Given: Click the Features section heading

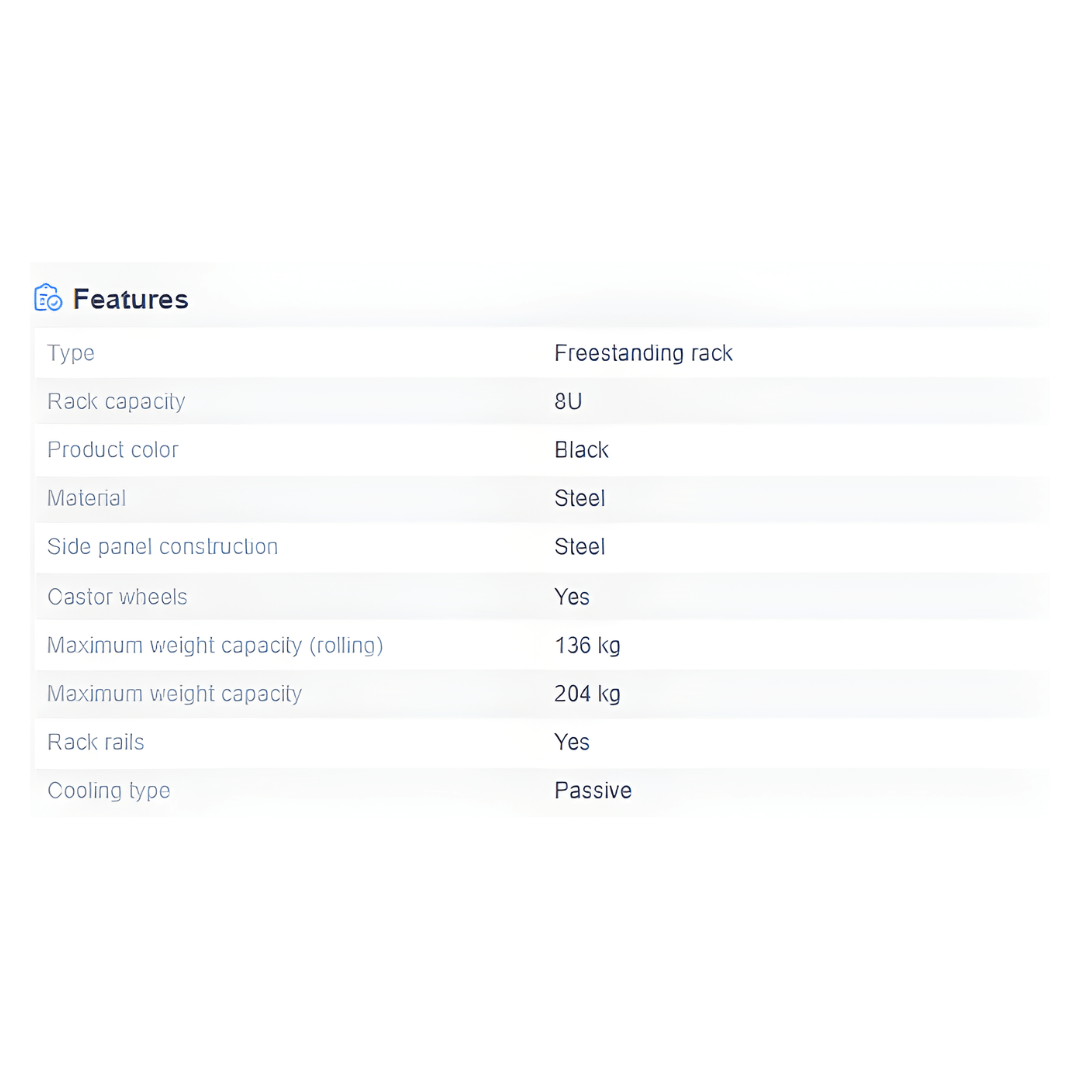Looking at the screenshot, I should [x=131, y=299].
